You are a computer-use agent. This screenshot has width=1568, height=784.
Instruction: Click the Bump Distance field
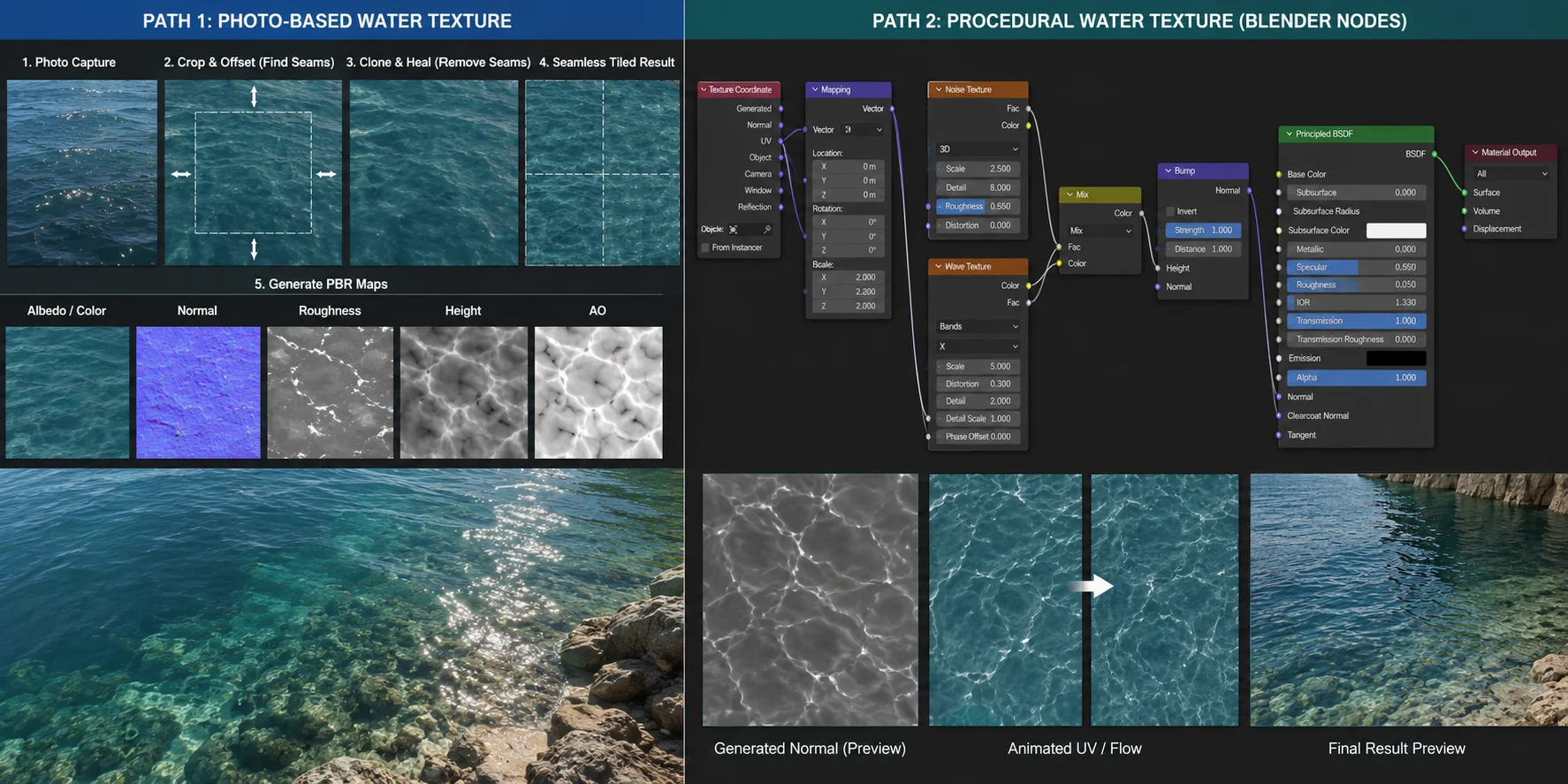pos(1203,249)
